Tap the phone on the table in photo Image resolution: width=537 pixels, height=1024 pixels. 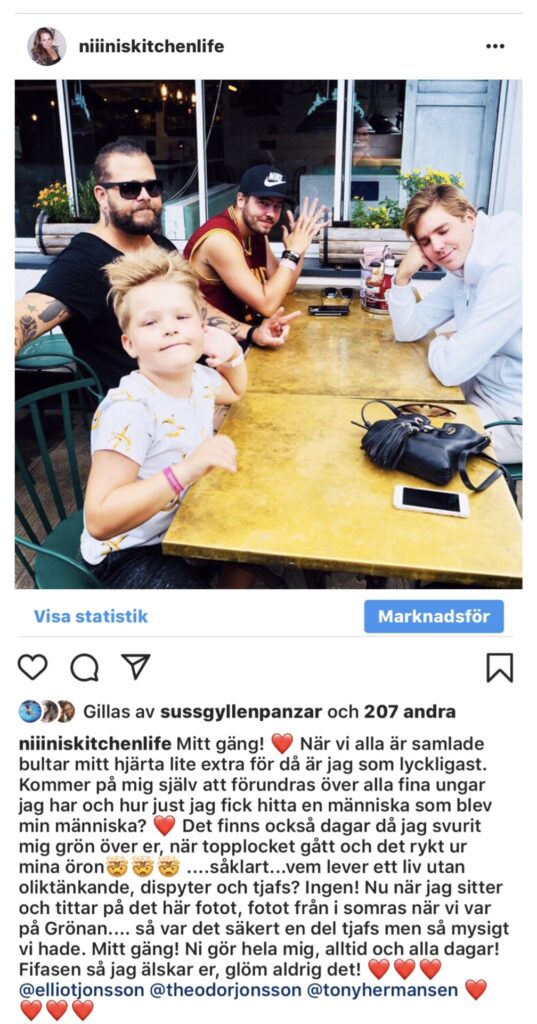coord(431,501)
